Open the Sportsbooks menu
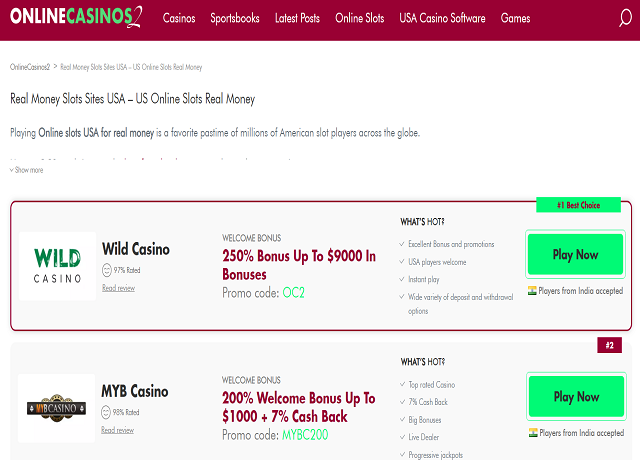 236,18
